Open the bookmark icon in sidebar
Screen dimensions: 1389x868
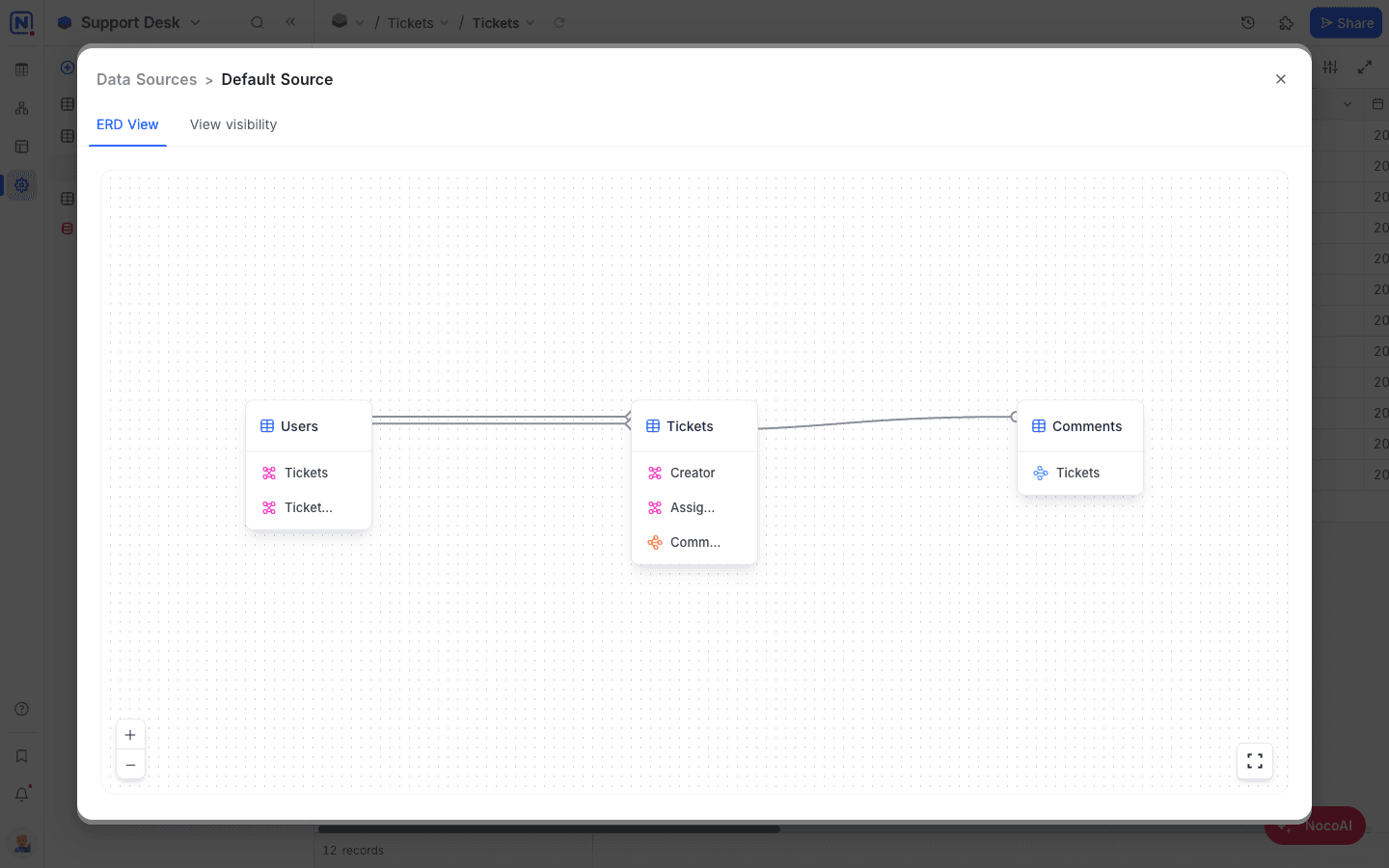[21, 756]
